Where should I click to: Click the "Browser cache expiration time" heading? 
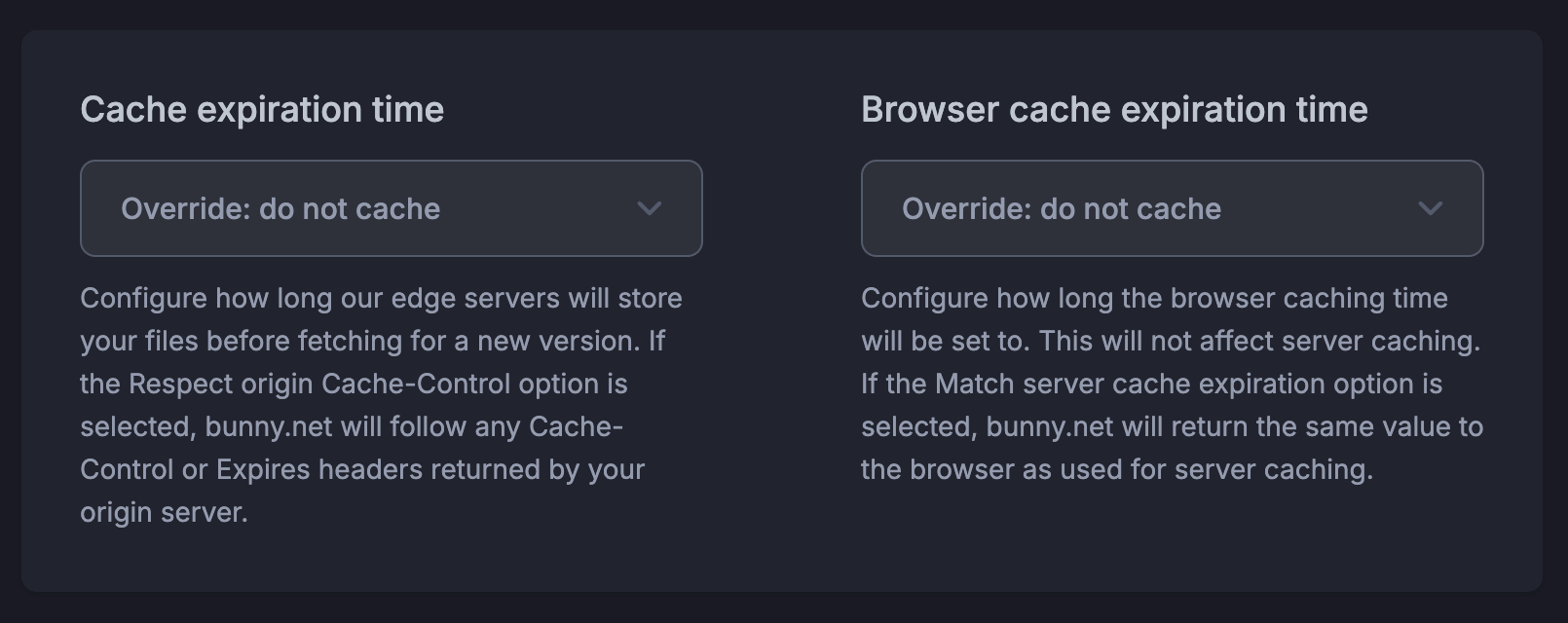1114,110
